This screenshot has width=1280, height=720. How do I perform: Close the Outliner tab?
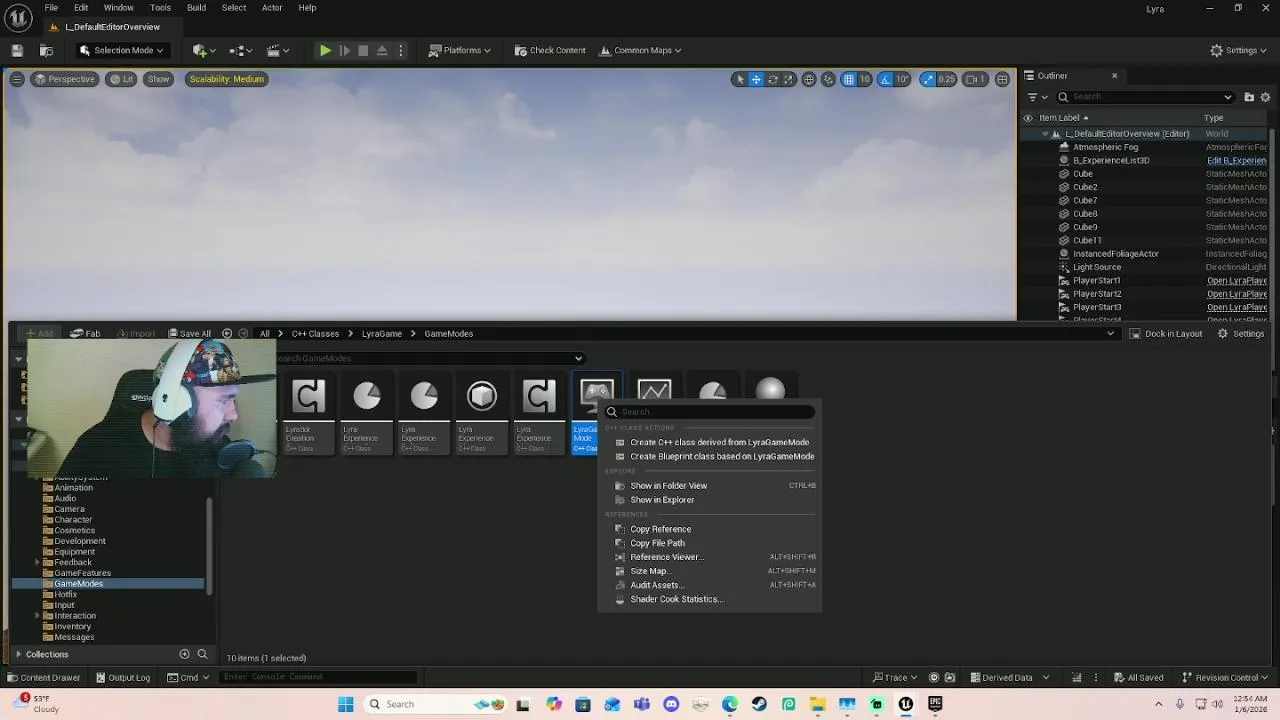1114,76
